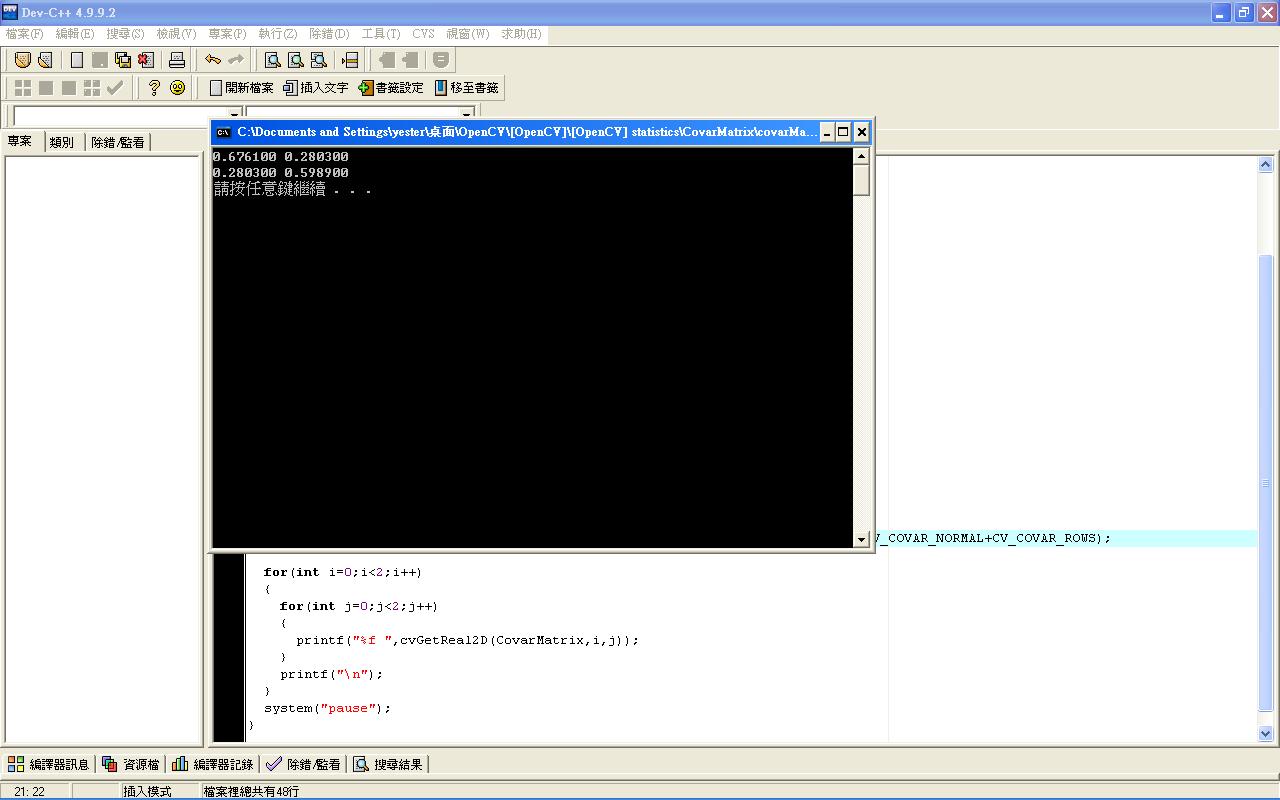Click the printf("\n"); code line
The width and height of the screenshot is (1280, 800).
(332, 674)
